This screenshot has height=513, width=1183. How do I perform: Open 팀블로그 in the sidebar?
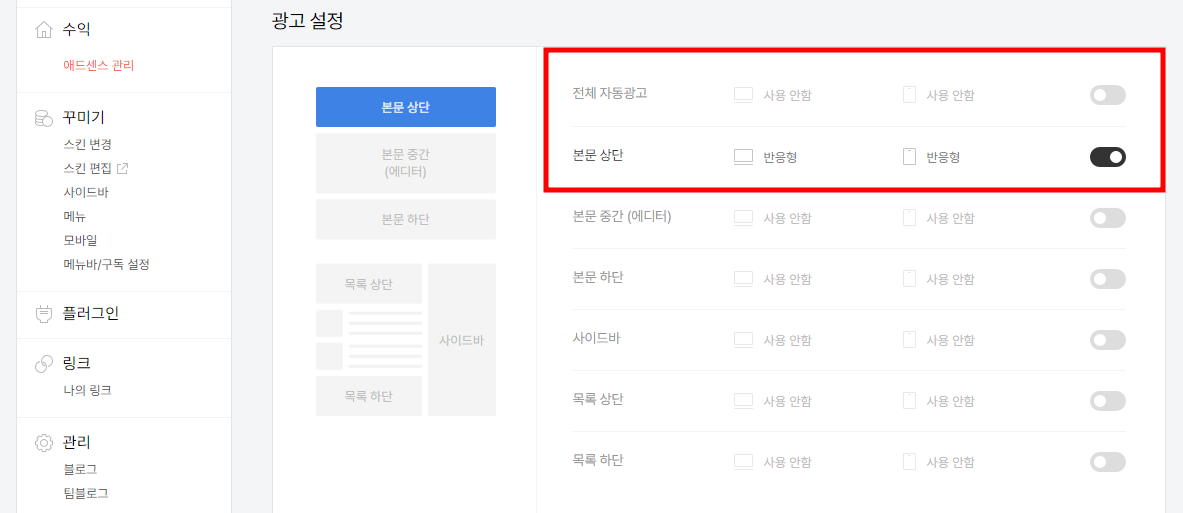(x=86, y=493)
